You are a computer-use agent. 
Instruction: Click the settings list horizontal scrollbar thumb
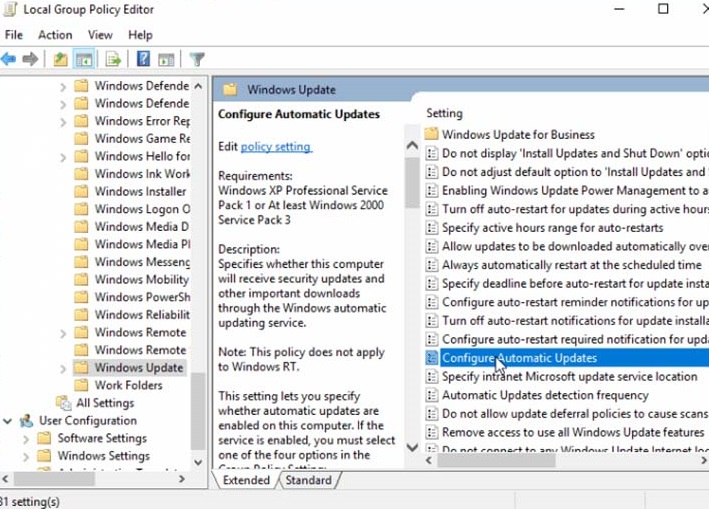tap(496, 460)
